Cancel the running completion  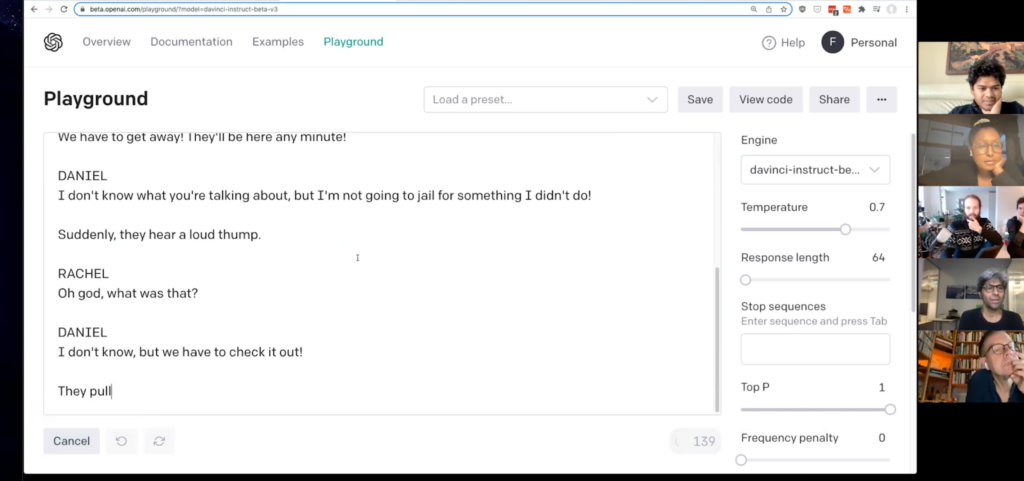(x=71, y=441)
